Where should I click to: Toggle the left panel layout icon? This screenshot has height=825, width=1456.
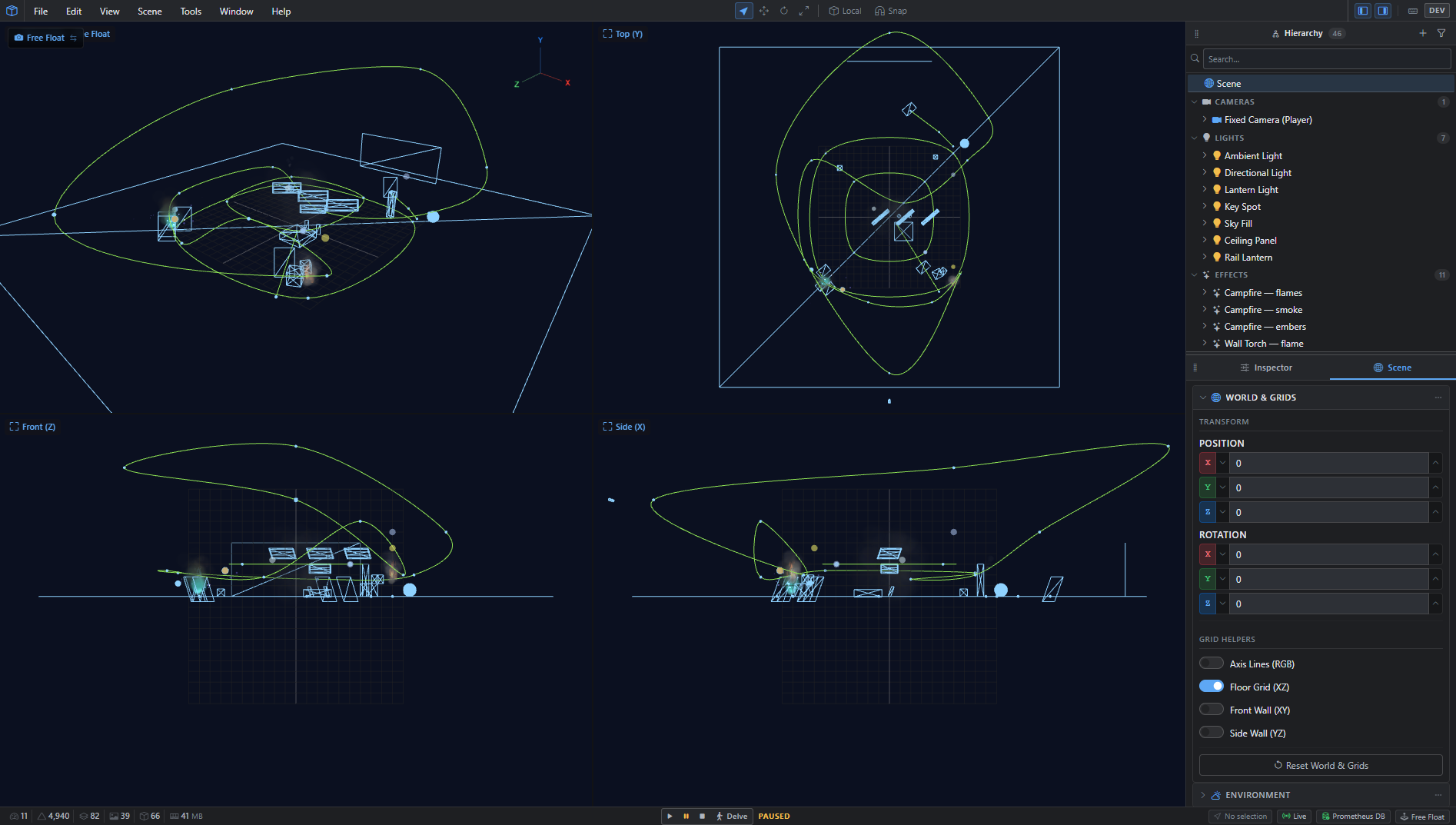click(x=1363, y=11)
